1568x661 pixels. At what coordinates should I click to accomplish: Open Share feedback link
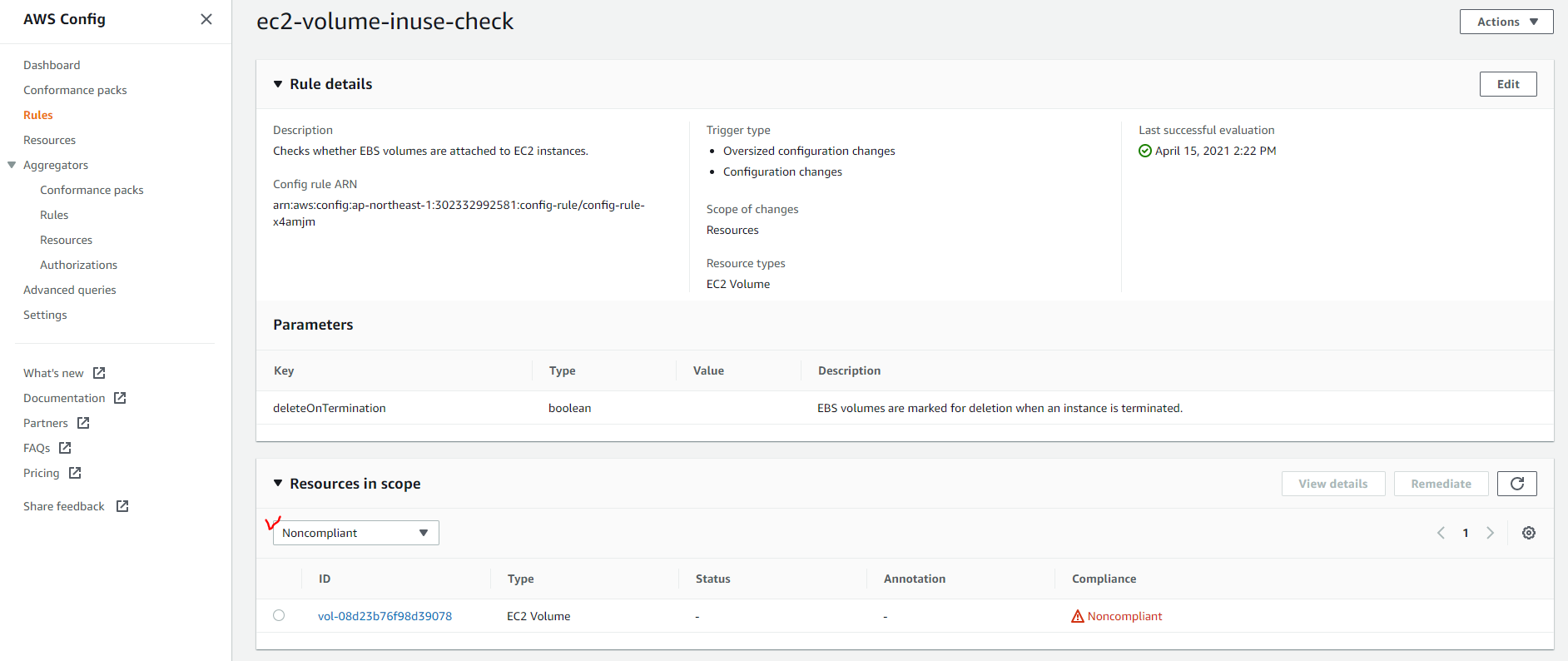(64, 506)
